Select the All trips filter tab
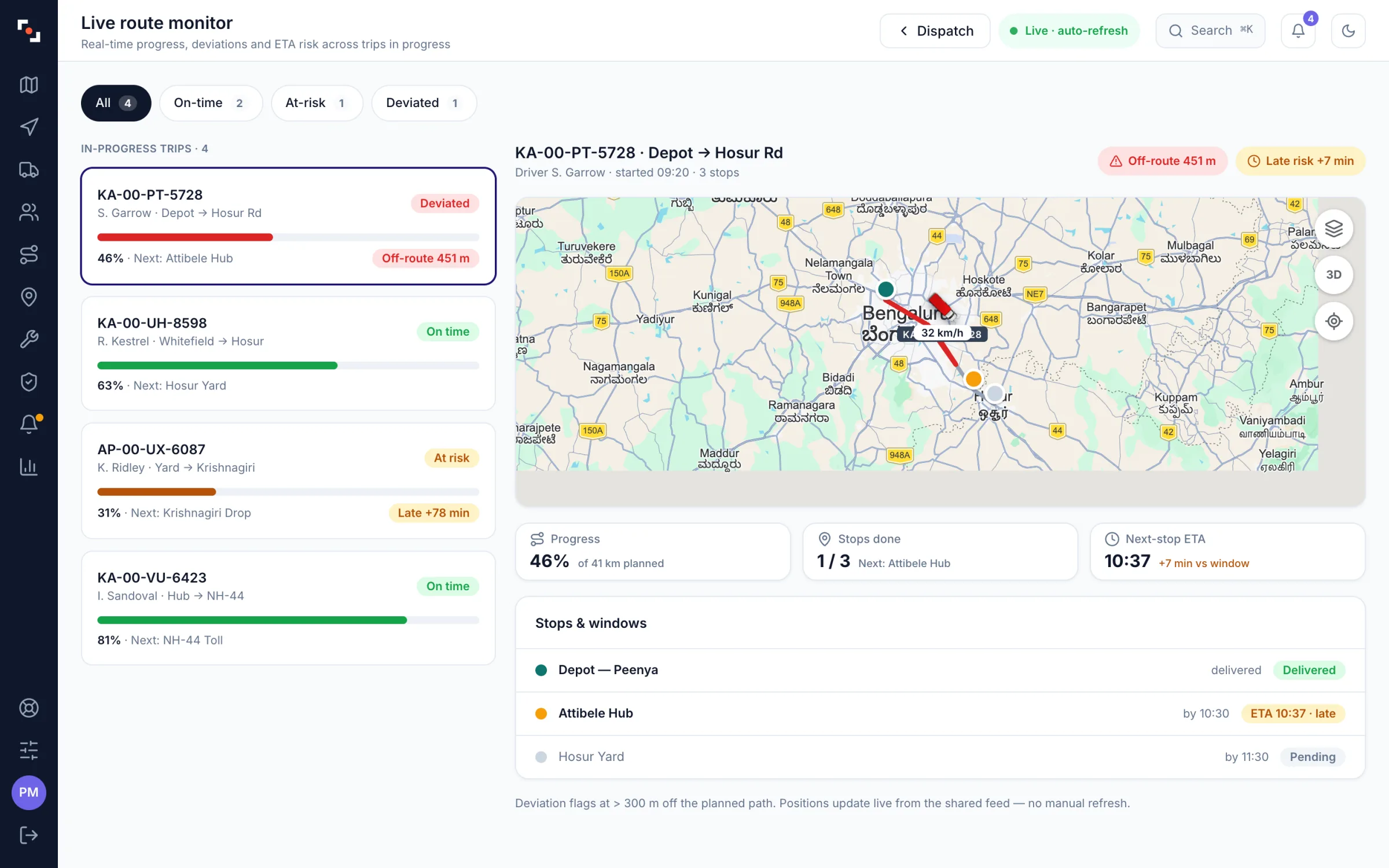The image size is (1389, 868). coord(116,103)
